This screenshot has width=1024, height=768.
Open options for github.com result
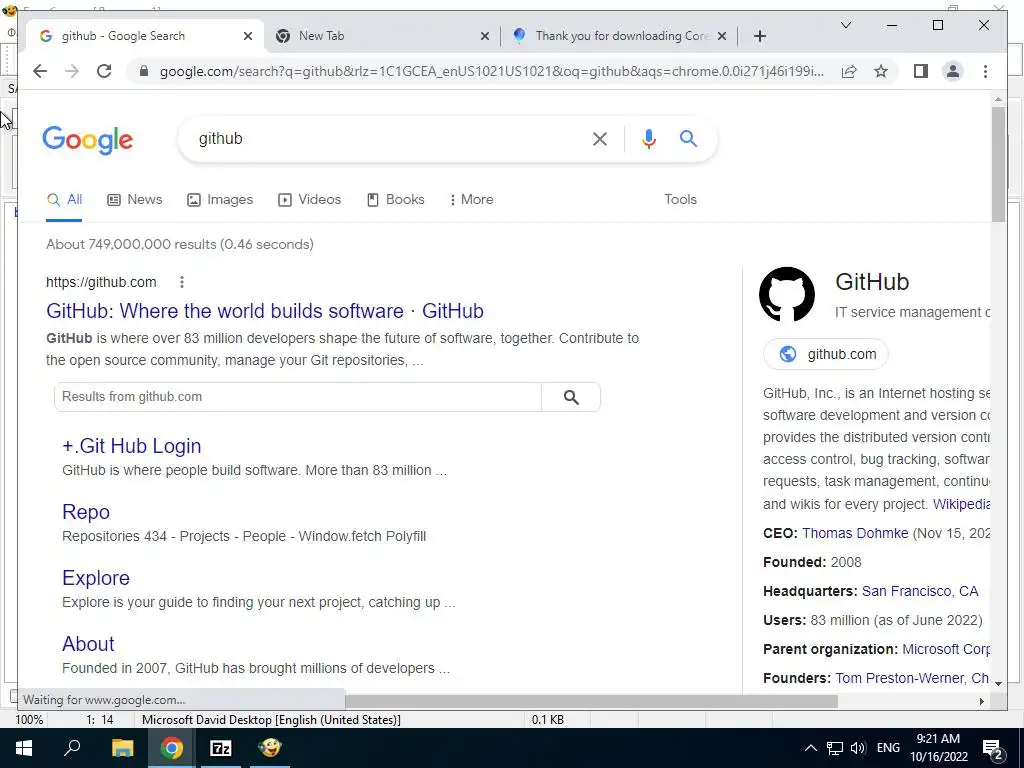(x=182, y=282)
